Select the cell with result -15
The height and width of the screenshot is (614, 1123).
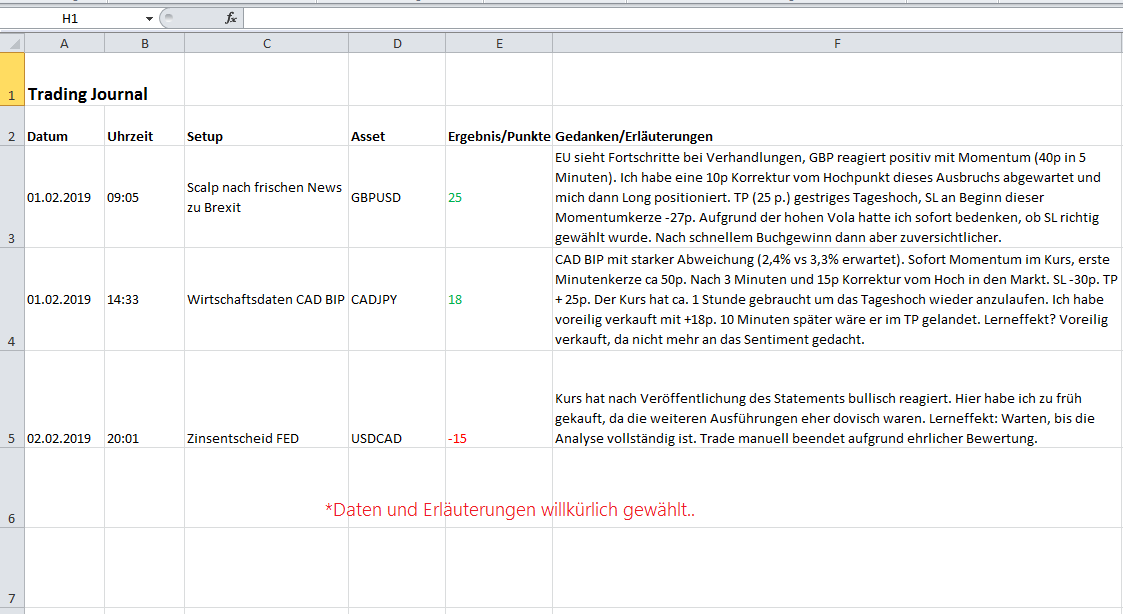[x=458, y=438]
